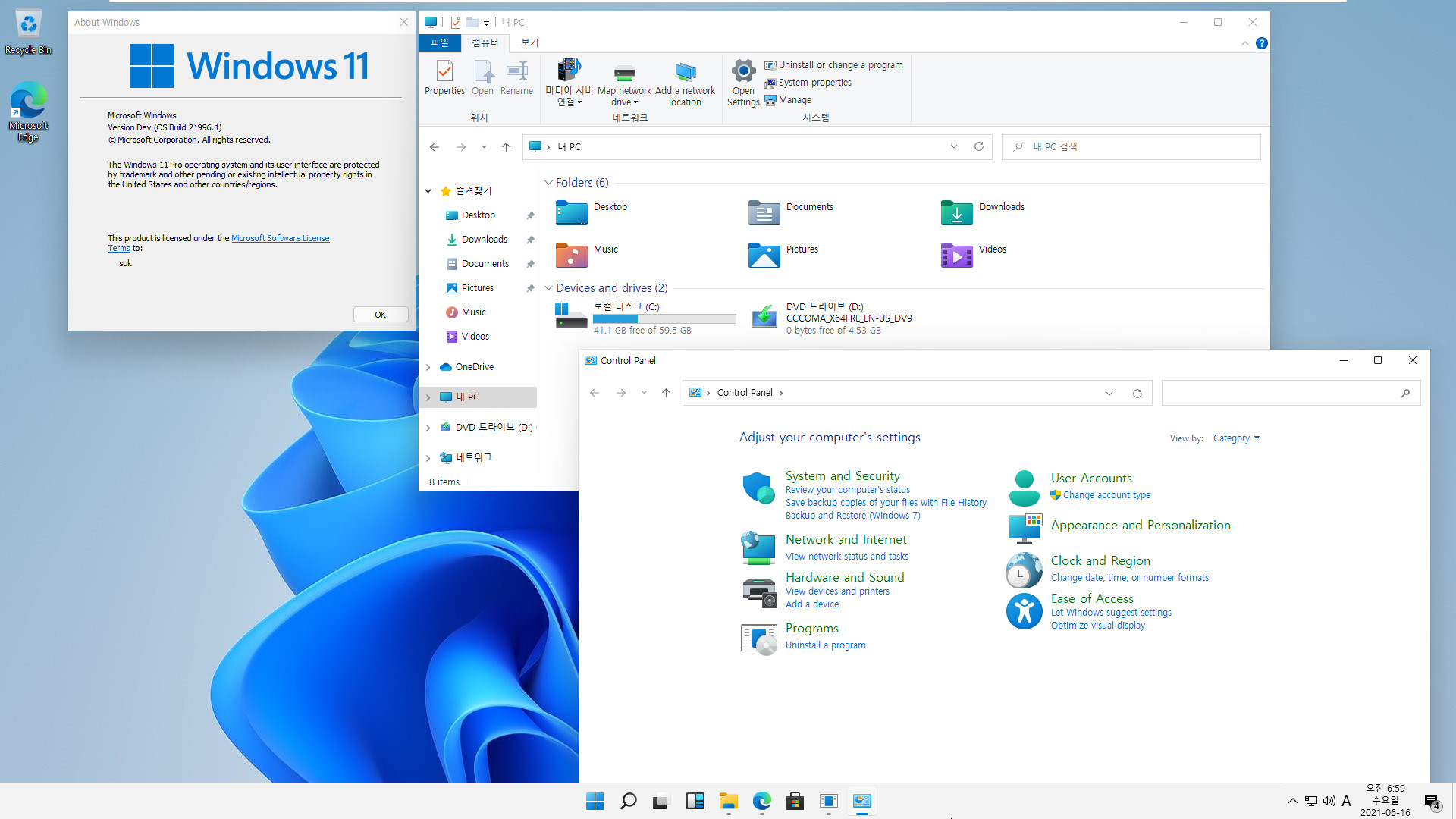Viewport: 1456px width, 819px height.
Task: Click the help question mark in File Explorer
Action: pyautogui.click(x=1261, y=43)
